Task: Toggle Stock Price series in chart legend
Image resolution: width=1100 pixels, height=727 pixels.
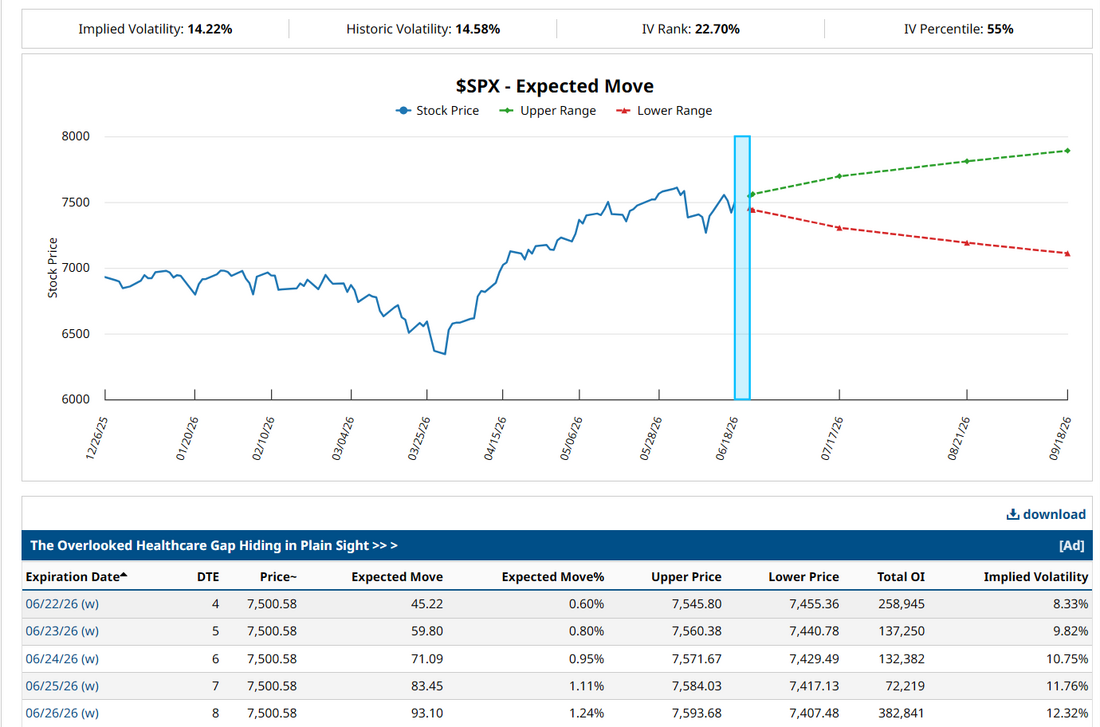Action: coord(437,111)
